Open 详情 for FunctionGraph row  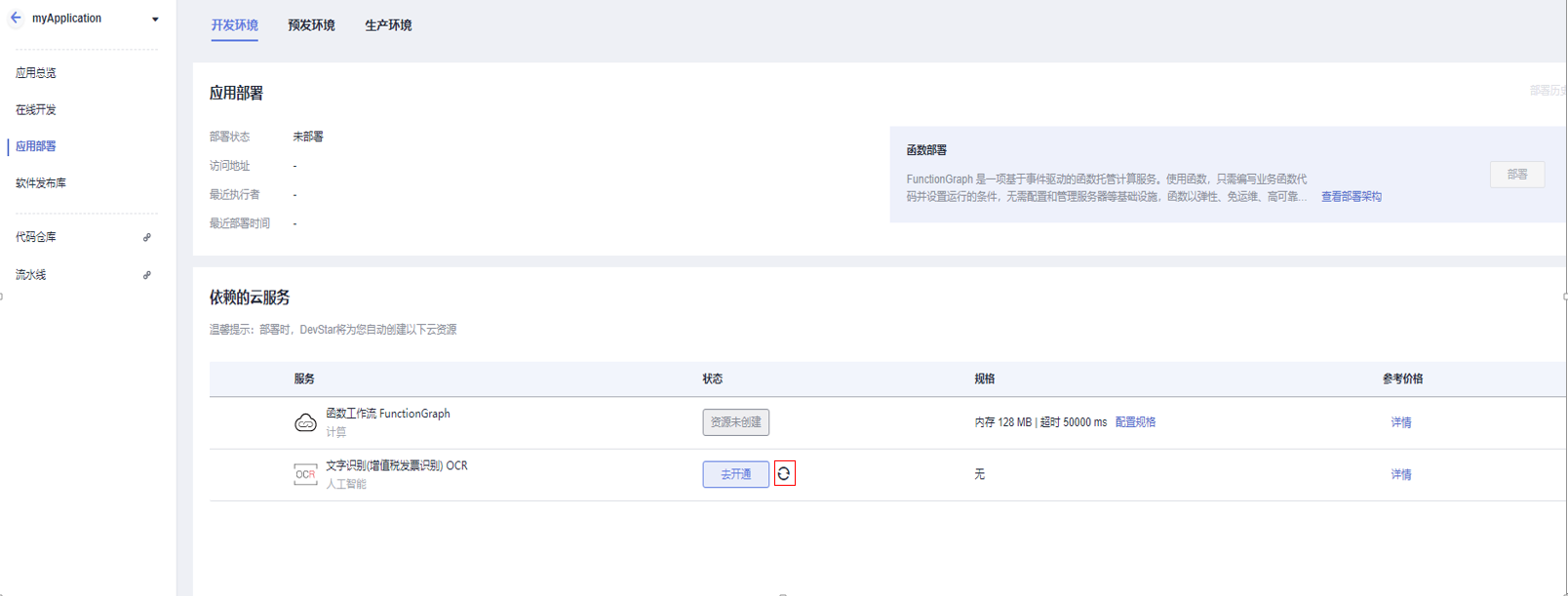pyautogui.click(x=1401, y=422)
